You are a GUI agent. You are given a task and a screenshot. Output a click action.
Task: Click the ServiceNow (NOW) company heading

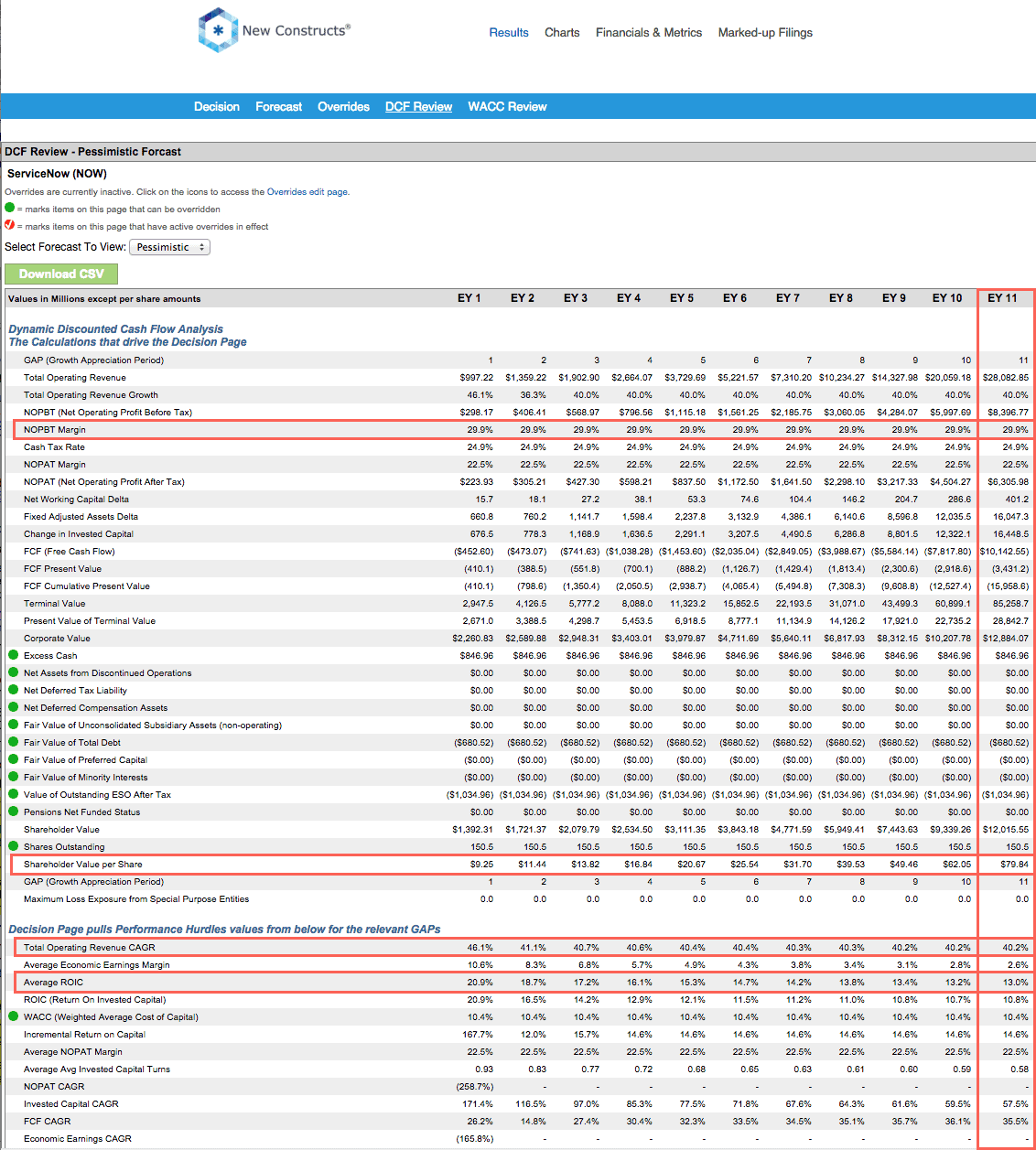57,173
